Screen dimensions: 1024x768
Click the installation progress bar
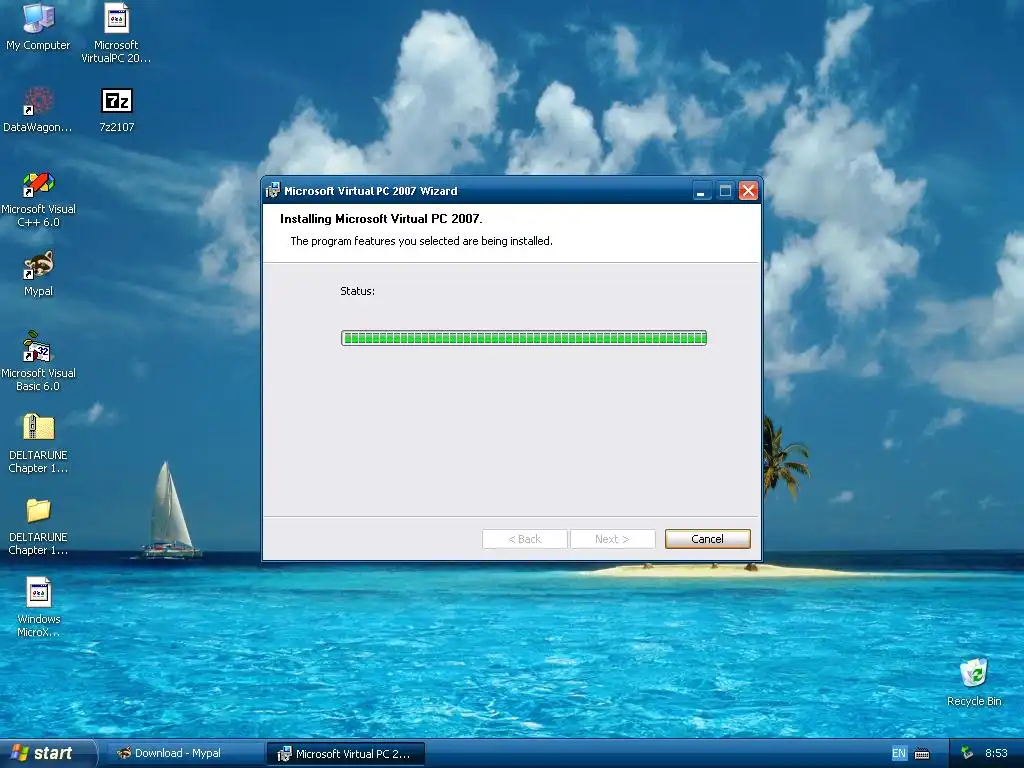click(x=524, y=338)
